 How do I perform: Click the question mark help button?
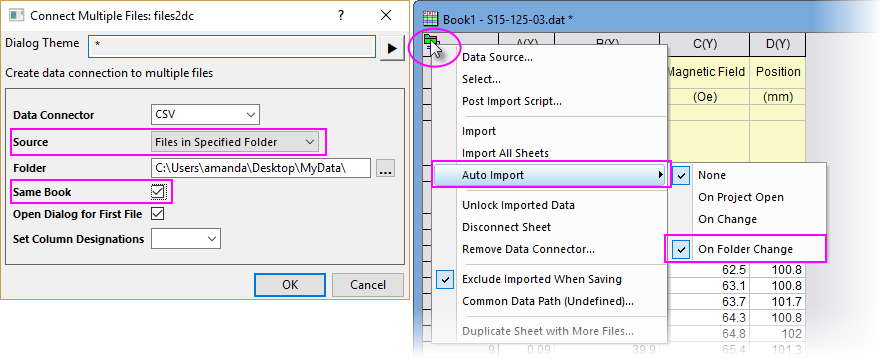coord(341,16)
